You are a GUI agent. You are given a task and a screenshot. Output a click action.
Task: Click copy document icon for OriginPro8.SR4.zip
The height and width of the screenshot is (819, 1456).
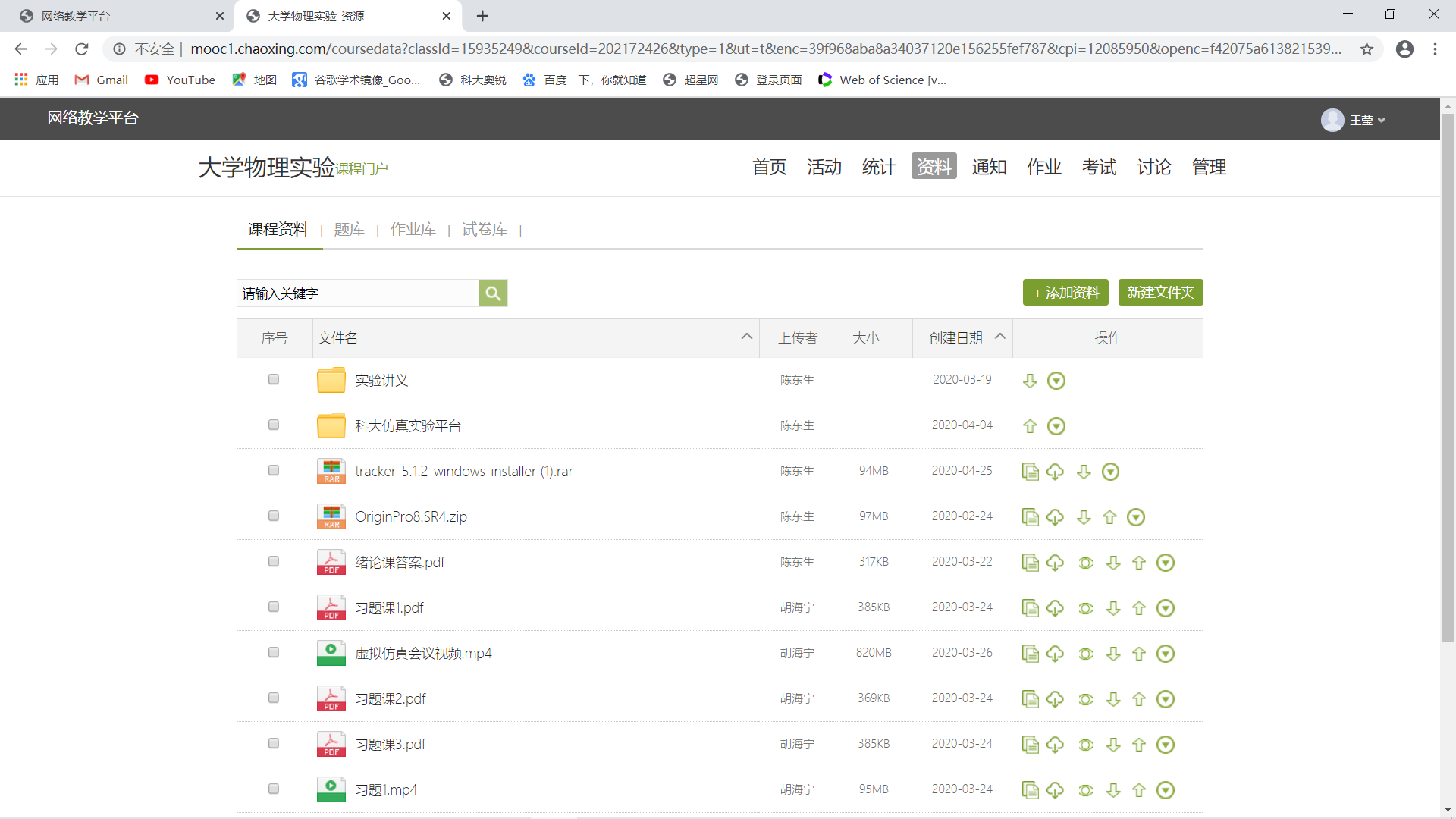(x=1030, y=517)
